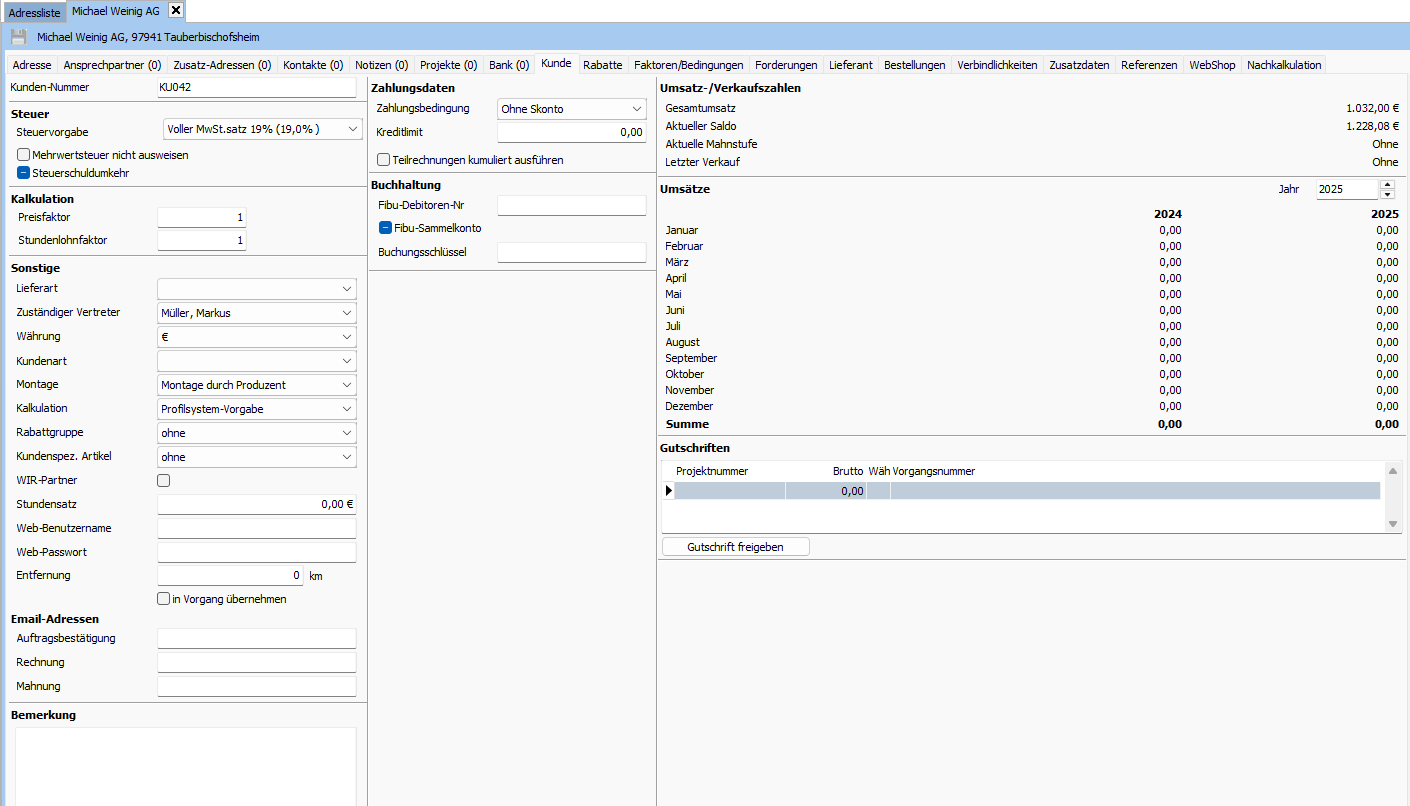
Task: Click the row selector arrow in the Gutschriften grid
Action: (x=668, y=490)
